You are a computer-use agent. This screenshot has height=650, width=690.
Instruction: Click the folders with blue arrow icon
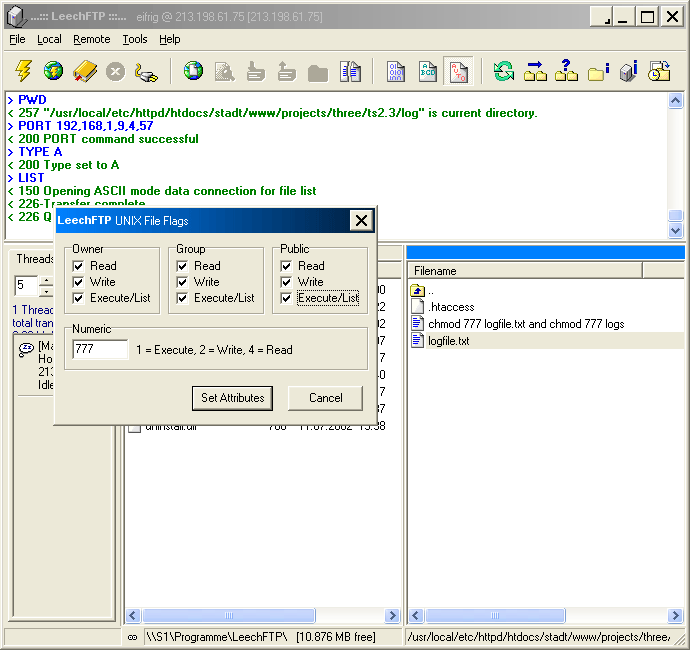[535, 71]
